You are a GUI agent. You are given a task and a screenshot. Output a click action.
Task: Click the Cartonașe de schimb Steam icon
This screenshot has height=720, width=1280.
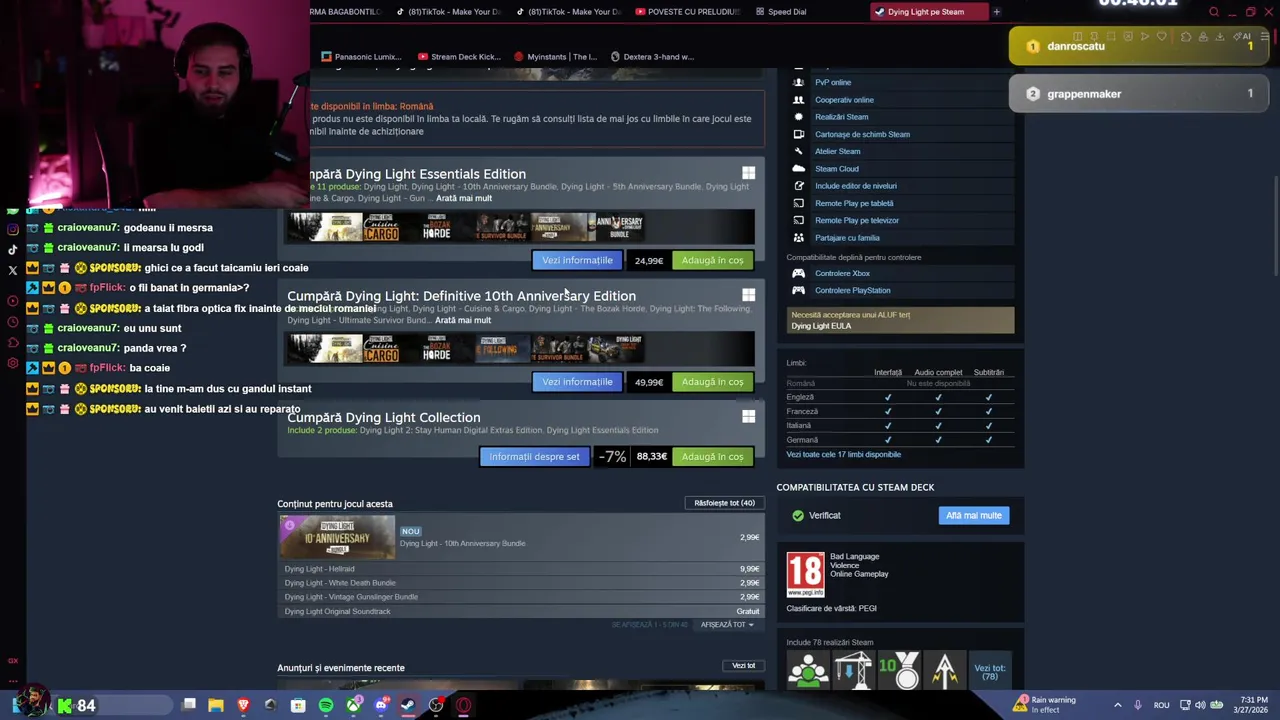(798, 134)
